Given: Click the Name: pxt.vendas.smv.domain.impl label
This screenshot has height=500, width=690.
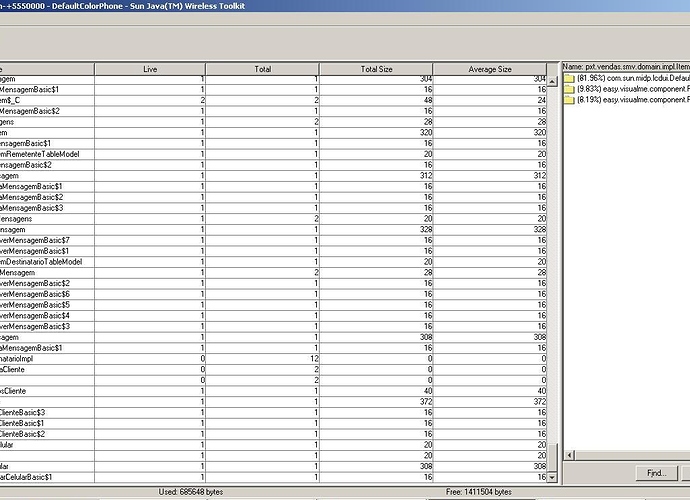Looking at the screenshot, I should [626, 67].
